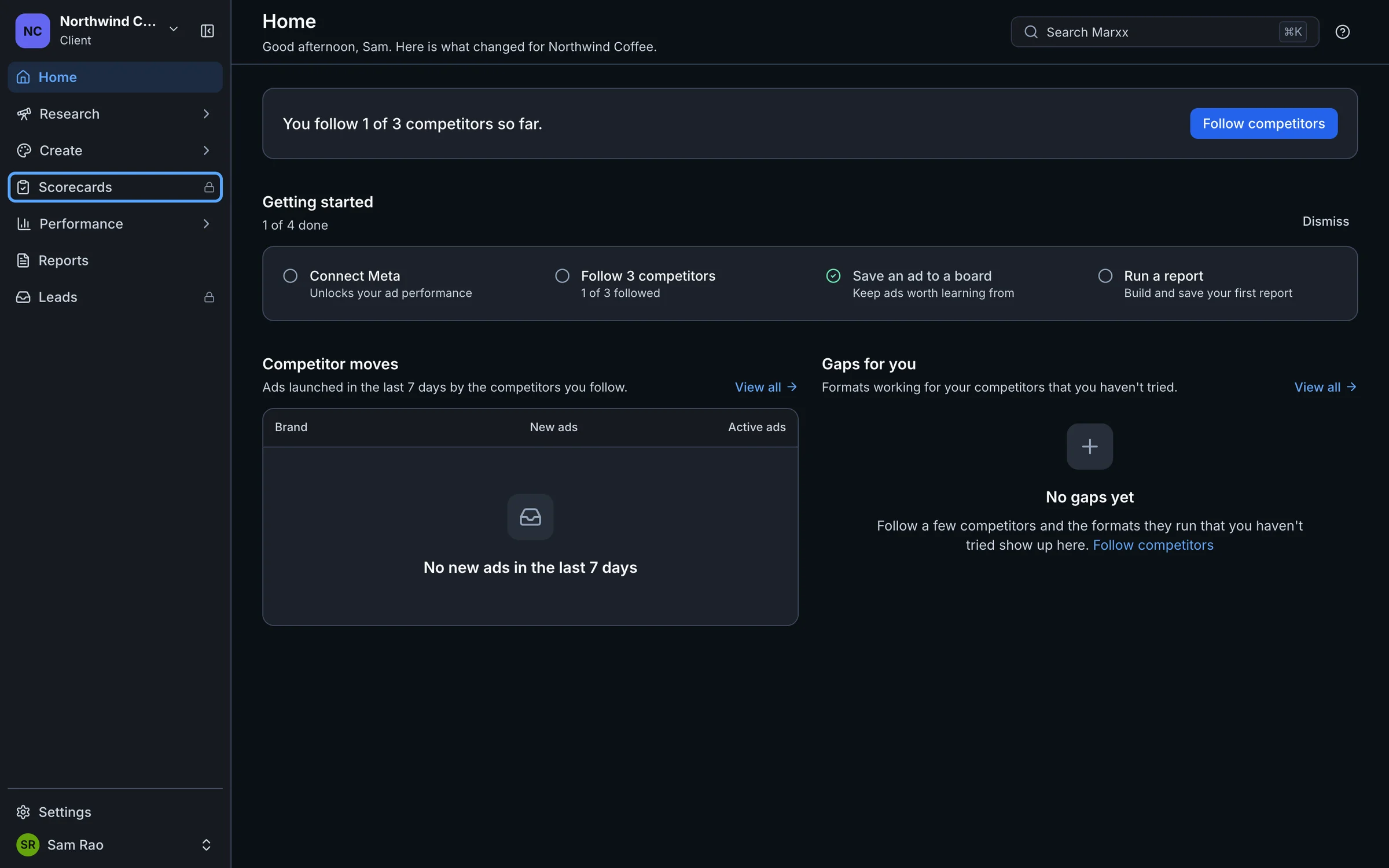1389x868 pixels.
Task: Select the Connect Meta step circle
Action: pos(290,276)
